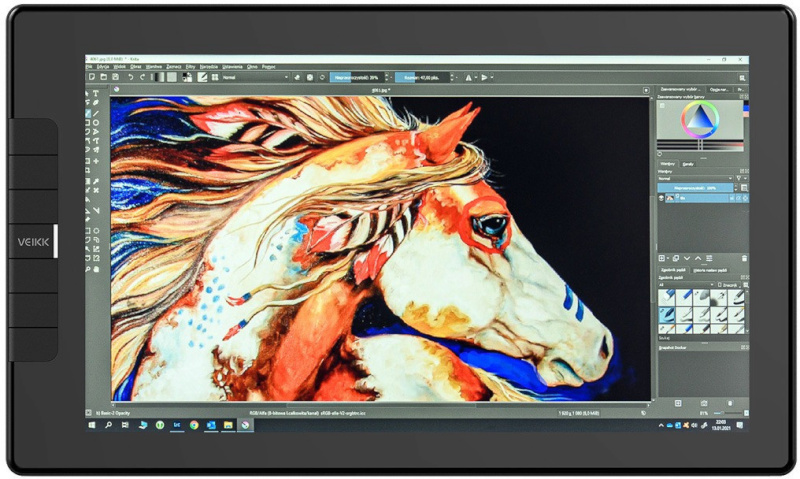This screenshot has width=800, height=479.
Task: Delete the selected layer (trash icon)
Action: point(744,258)
